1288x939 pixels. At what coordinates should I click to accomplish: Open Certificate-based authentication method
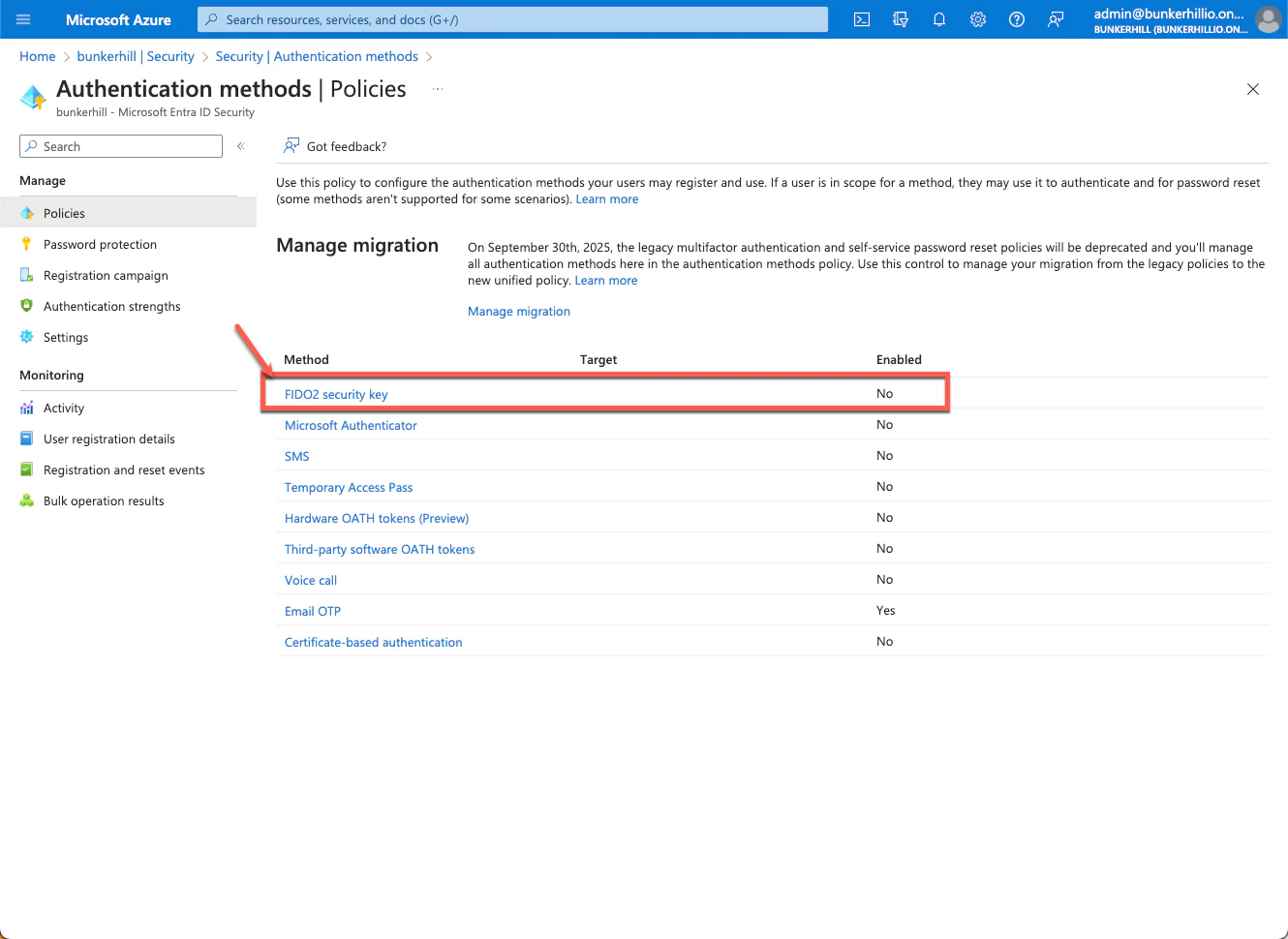click(374, 642)
